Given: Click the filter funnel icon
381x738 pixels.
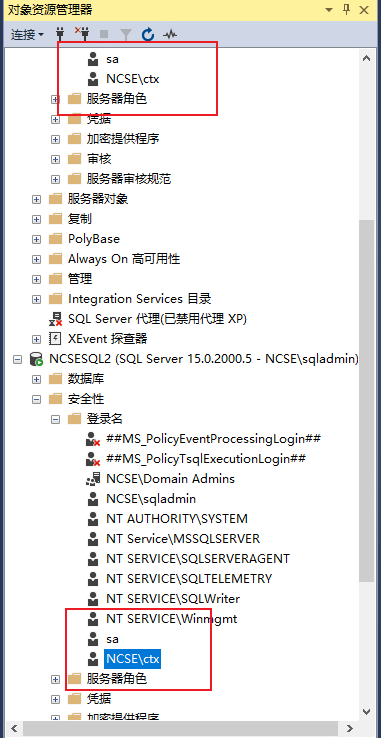Looking at the screenshot, I should [126, 34].
